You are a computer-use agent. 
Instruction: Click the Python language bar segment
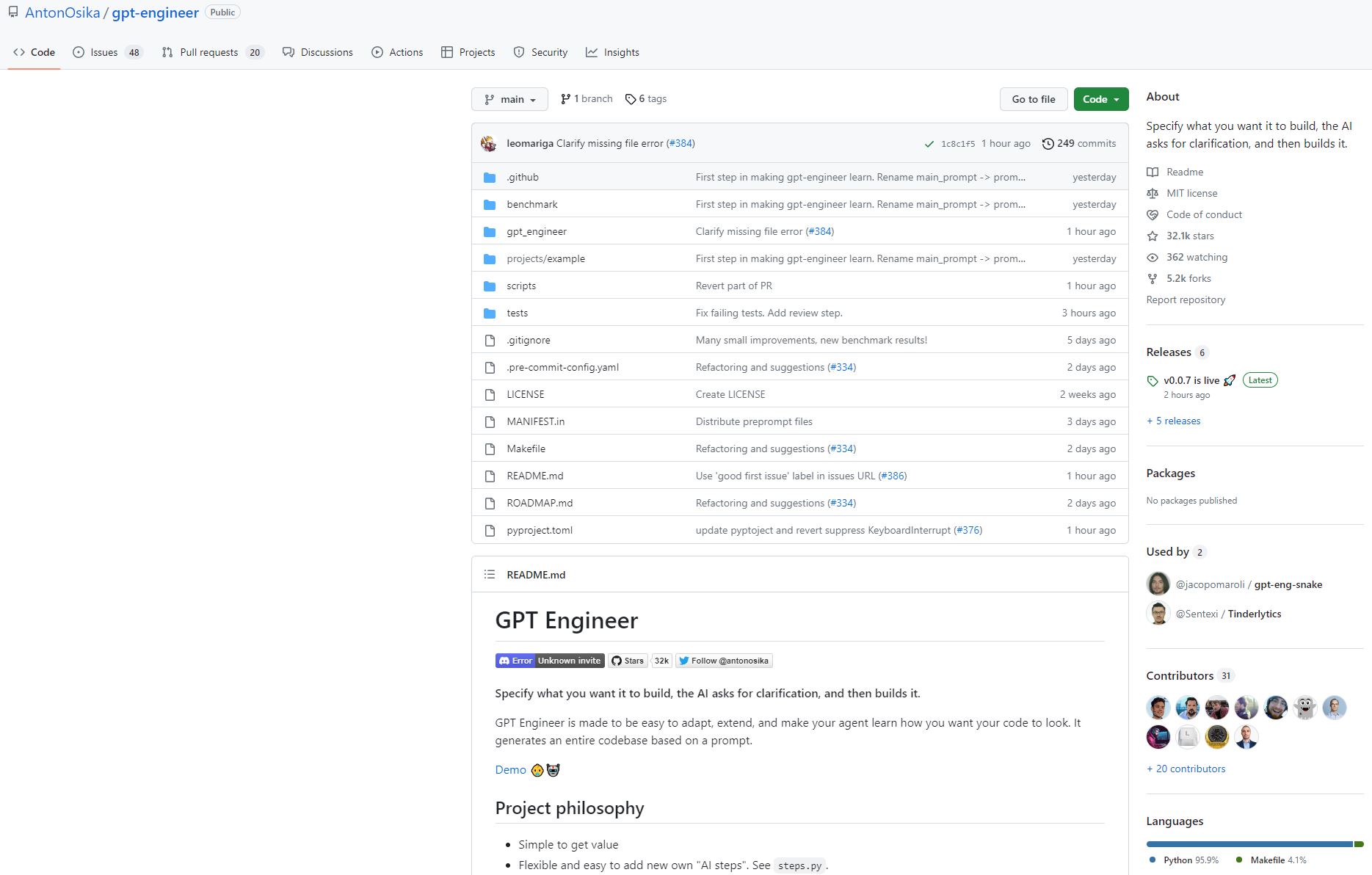[x=1249, y=844]
